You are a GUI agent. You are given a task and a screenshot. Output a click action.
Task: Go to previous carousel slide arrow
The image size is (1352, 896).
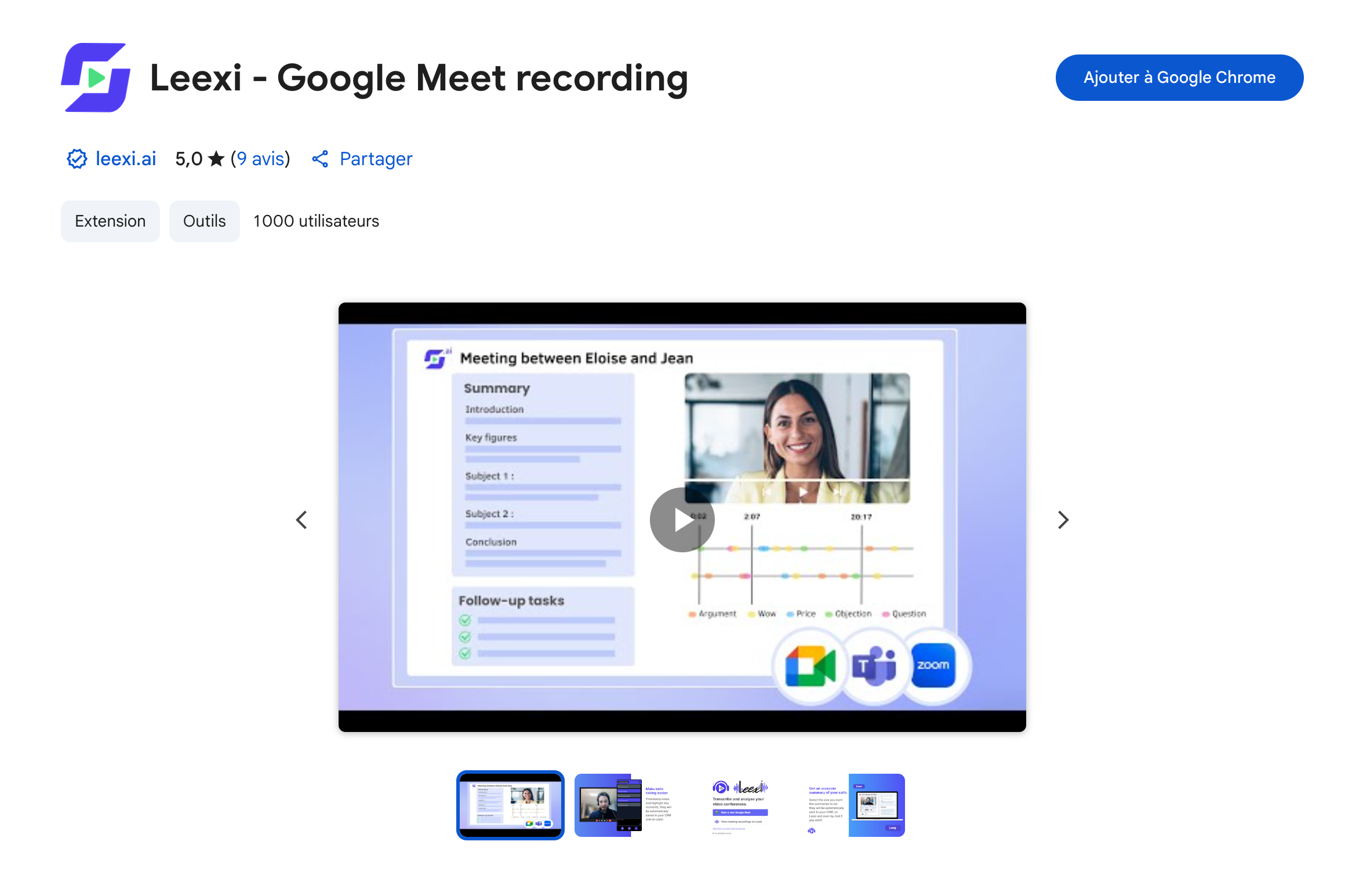301,520
